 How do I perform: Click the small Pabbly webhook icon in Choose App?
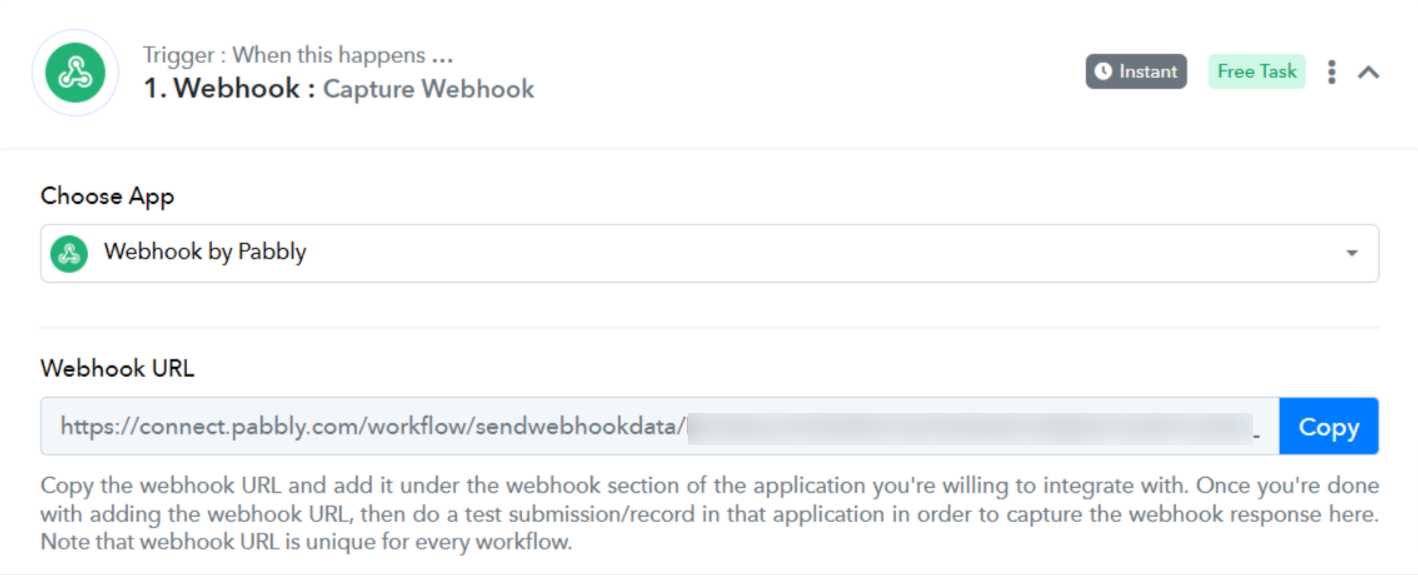(70, 253)
